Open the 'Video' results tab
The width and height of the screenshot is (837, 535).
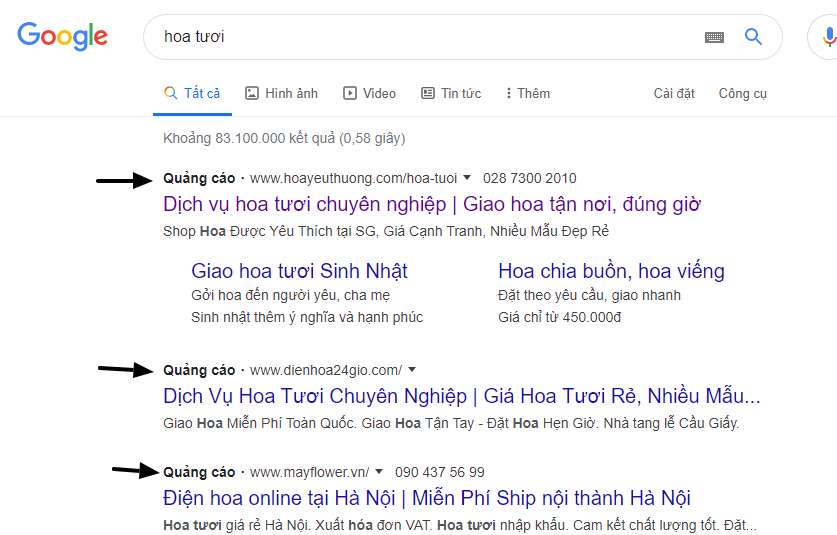[369, 93]
